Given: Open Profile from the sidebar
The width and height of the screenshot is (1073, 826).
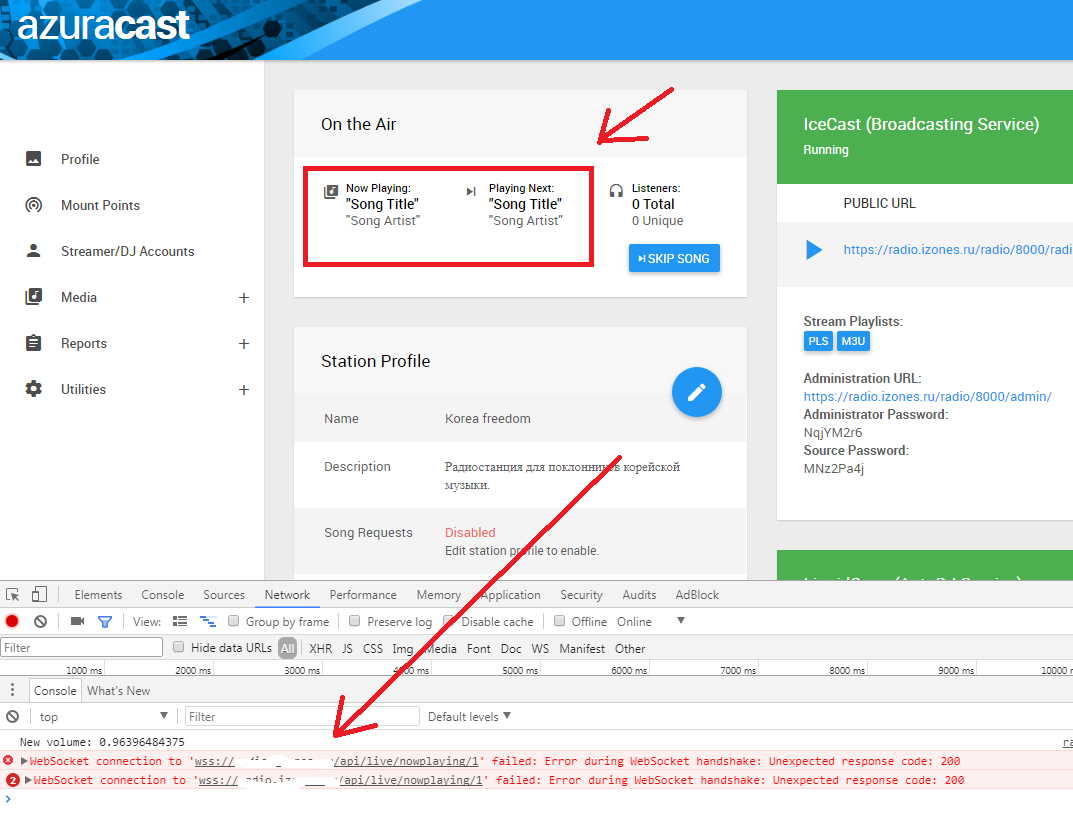Looking at the screenshot, I should click(x=80, y=159).
